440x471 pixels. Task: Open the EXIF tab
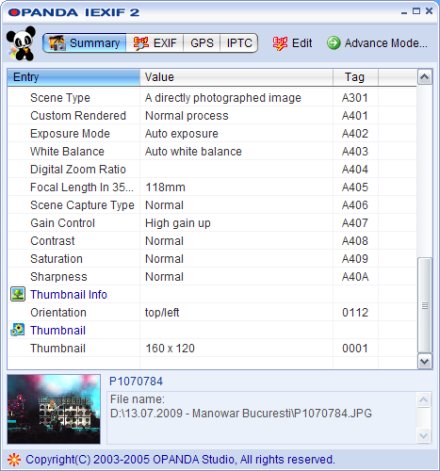click(155, 43)
